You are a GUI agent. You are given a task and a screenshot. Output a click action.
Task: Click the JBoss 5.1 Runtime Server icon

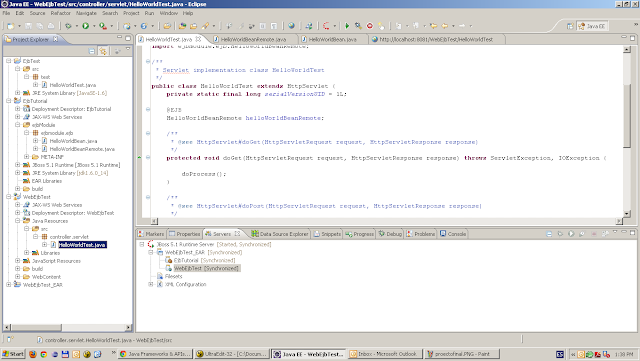pyautogui.click(x=151, y=244)
